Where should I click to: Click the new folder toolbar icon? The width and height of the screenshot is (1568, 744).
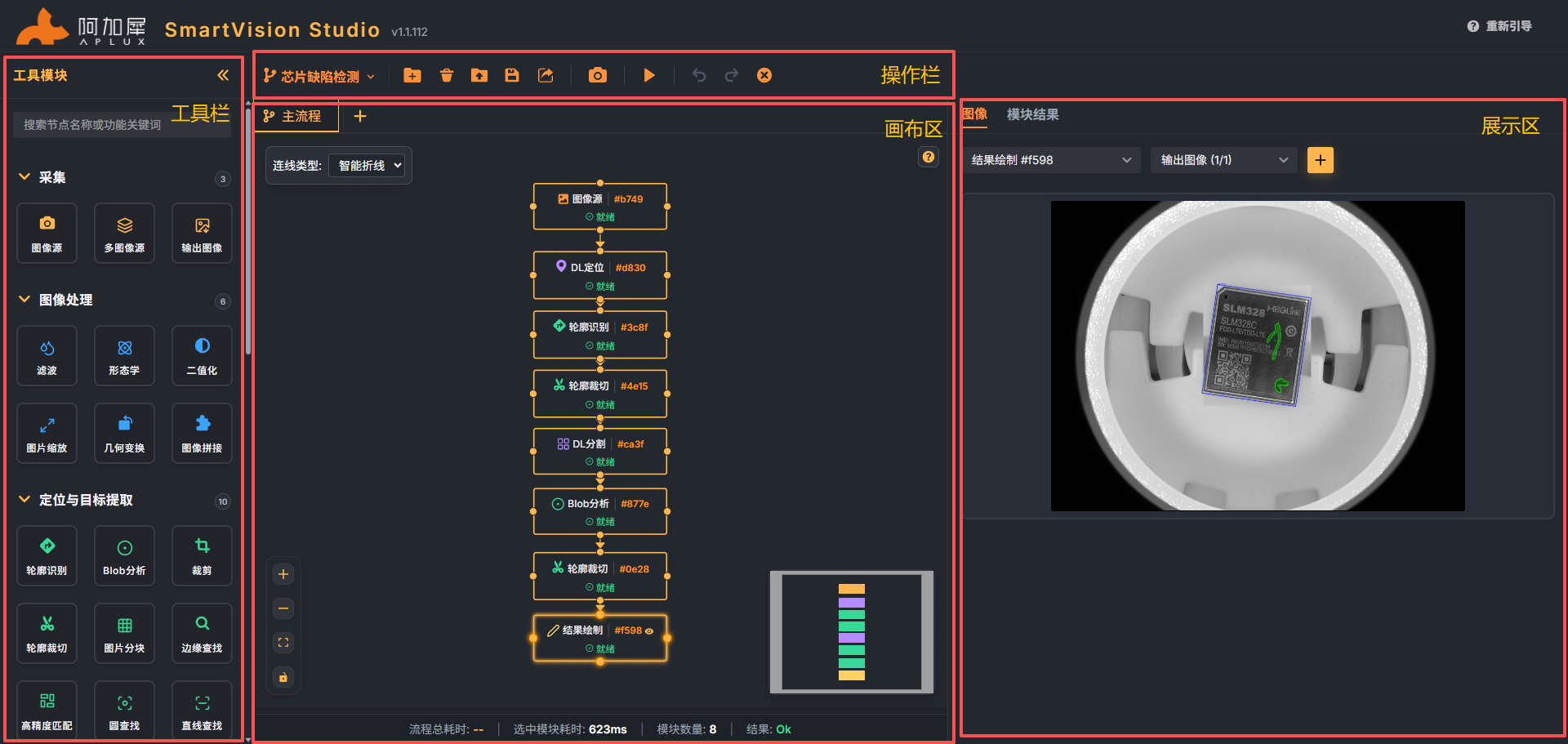tap(412, 75)
